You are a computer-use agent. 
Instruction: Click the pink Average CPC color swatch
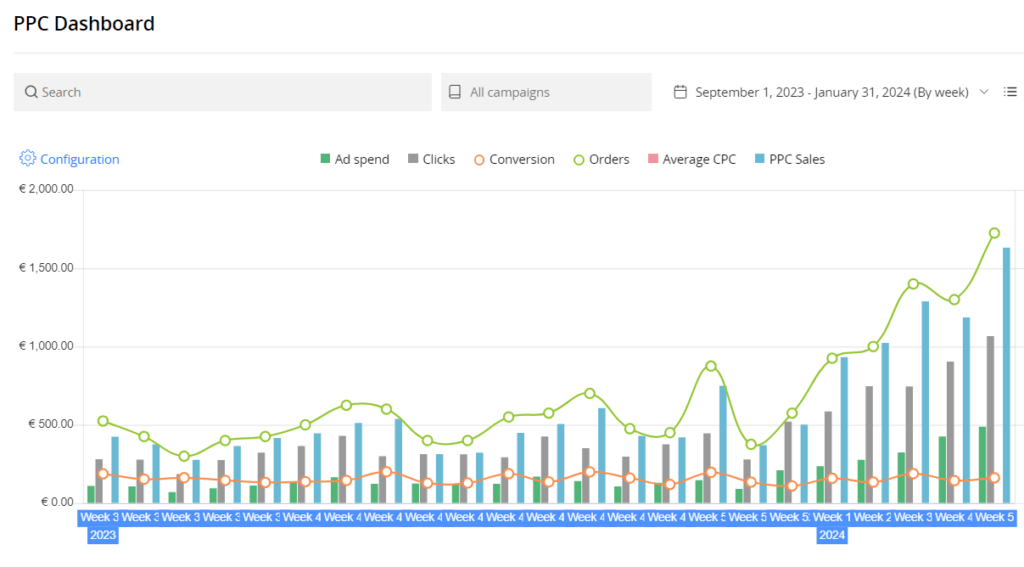[652, 159]
